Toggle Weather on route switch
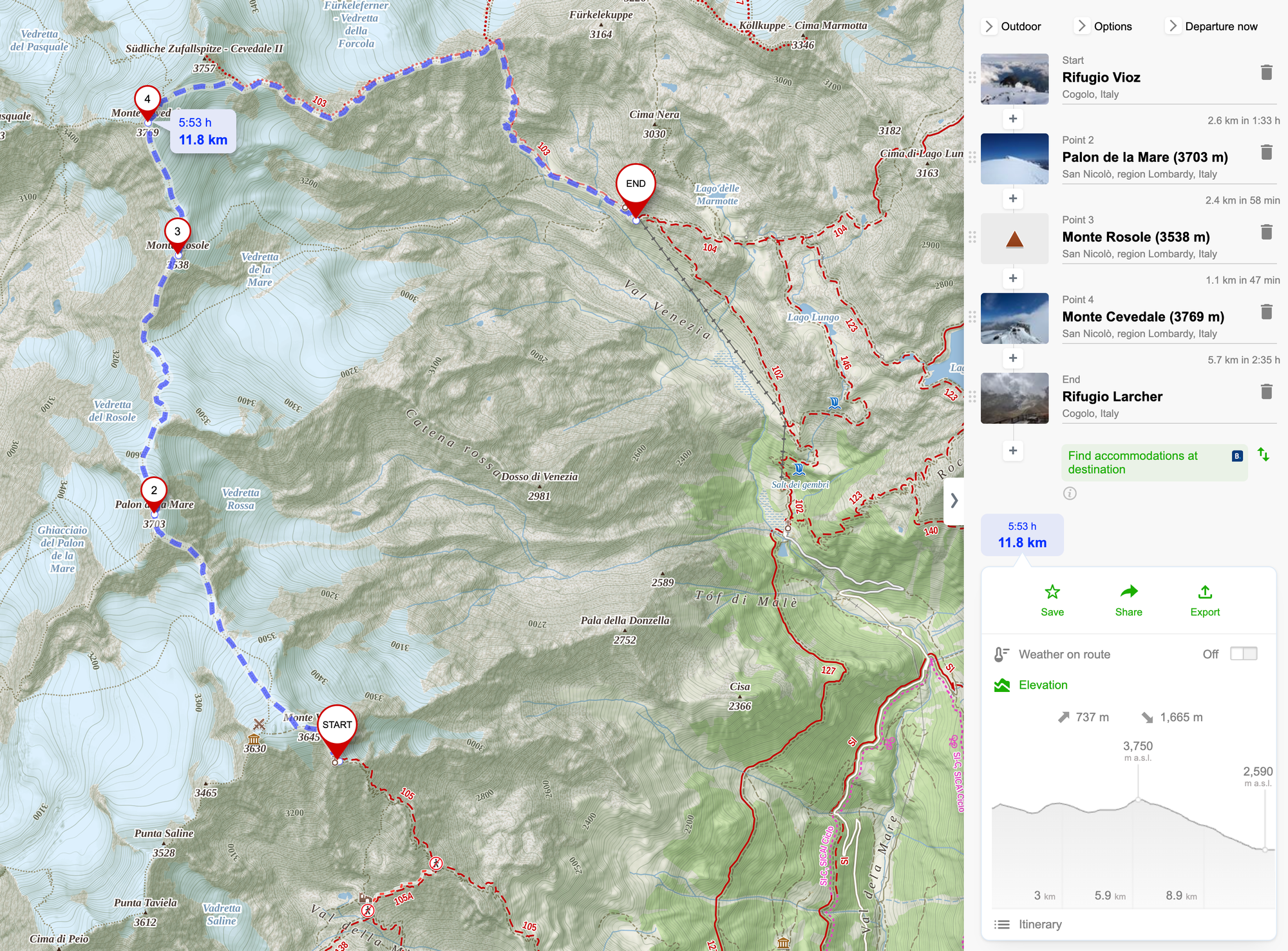The height and width of the screenshot is (951, 1288). (x=1243, y=654)
